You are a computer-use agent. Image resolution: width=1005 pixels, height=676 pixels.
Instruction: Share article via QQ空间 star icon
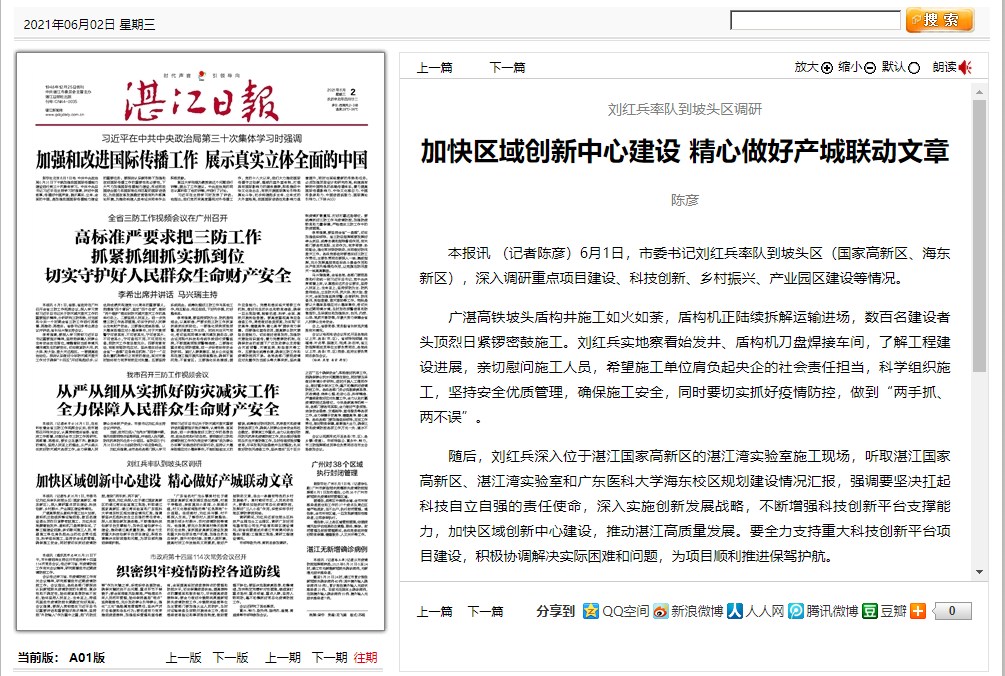tap(590, 611)
